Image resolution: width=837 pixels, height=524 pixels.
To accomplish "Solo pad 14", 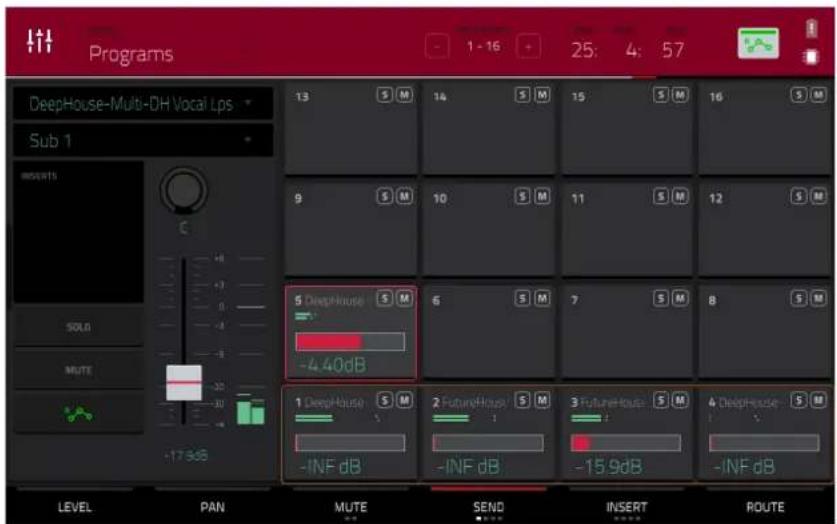I will point(522,95).
